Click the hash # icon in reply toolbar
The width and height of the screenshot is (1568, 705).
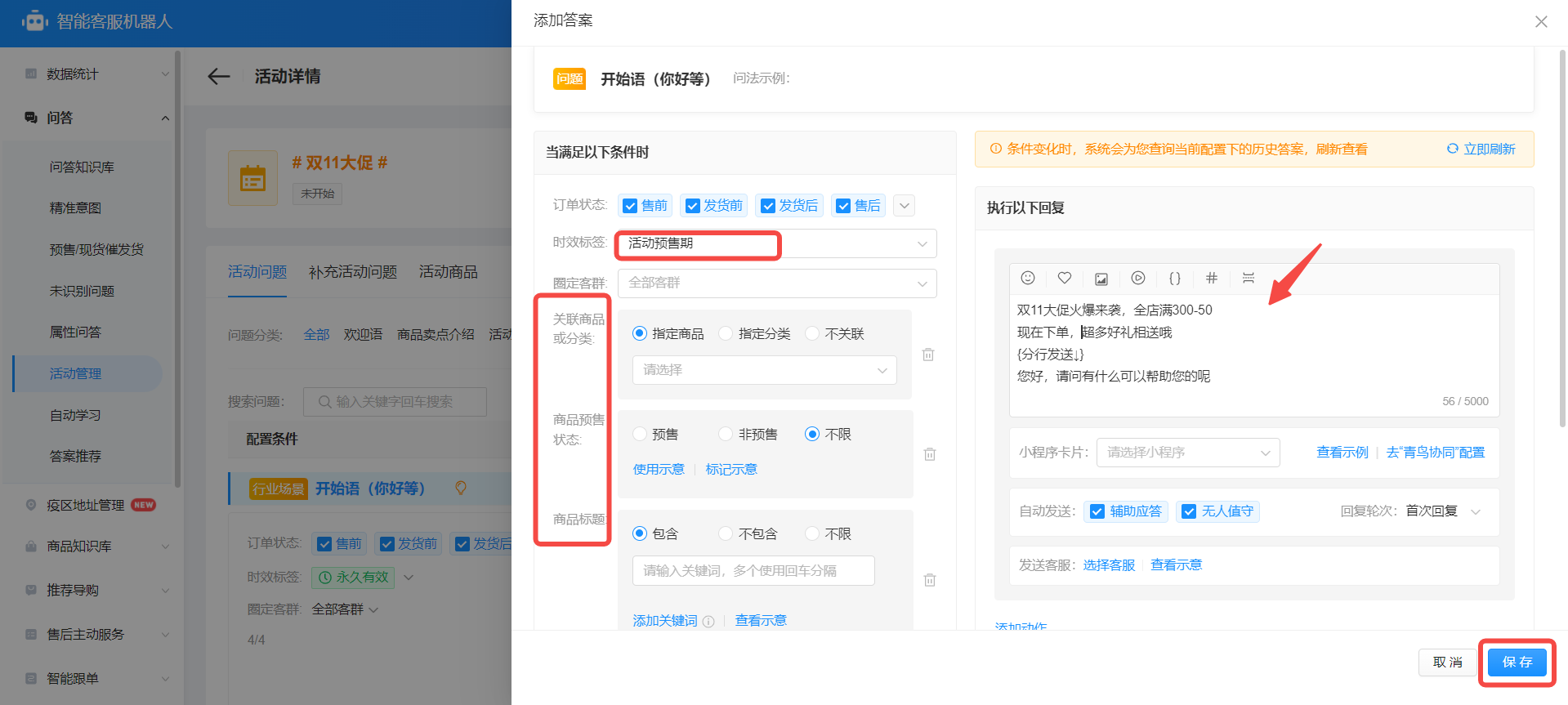click(x=1212, y=278)
